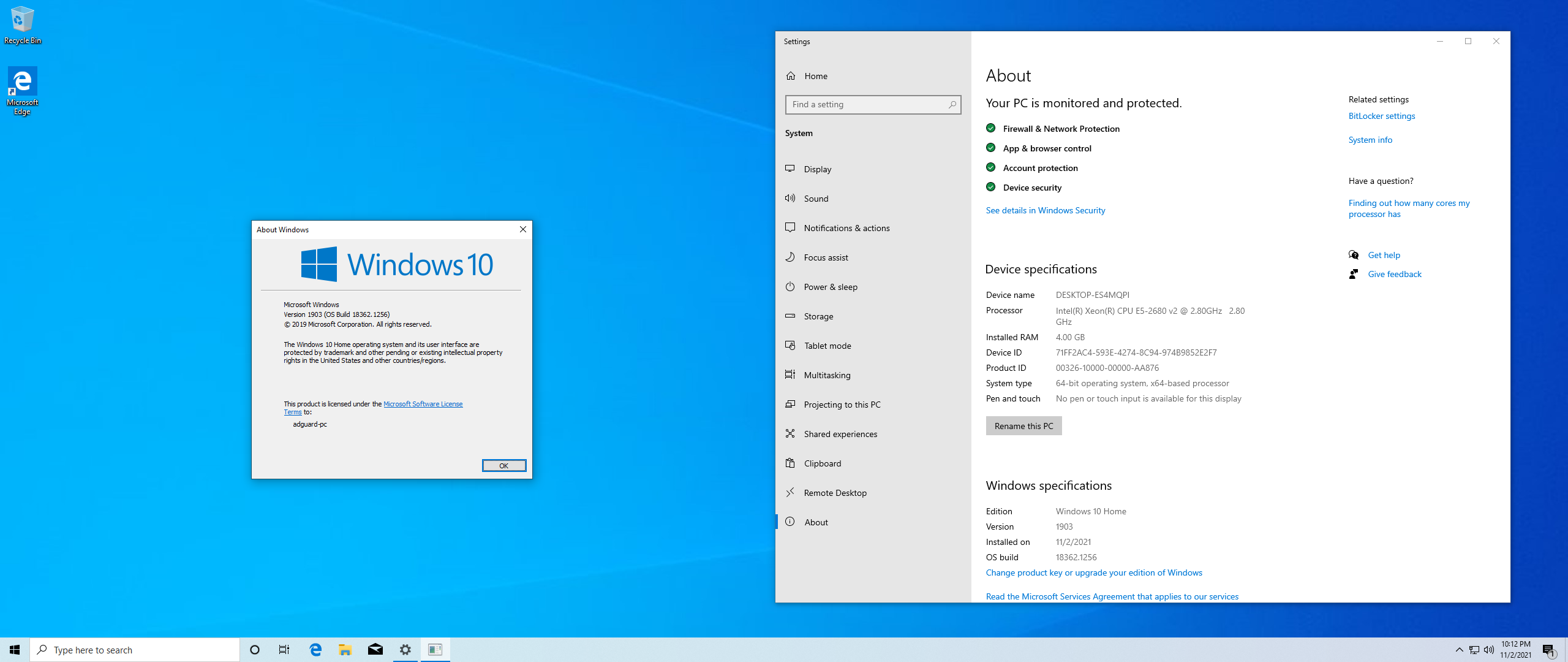
Task: Select the Focus assist moon icon
Action: [790, 257]
